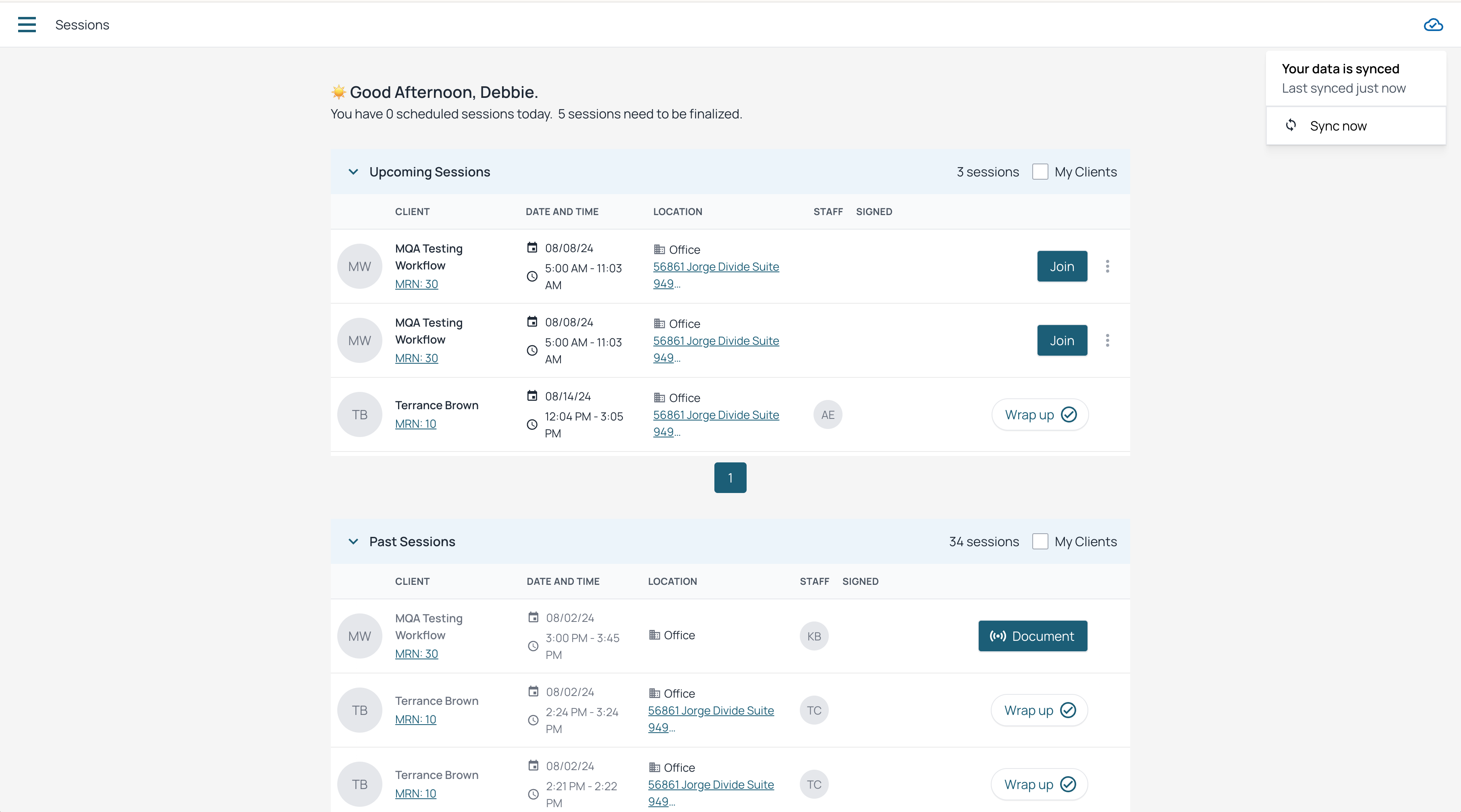Open more options for first upcoming session
This screenshot has height=812, width=1461.
1107,267
